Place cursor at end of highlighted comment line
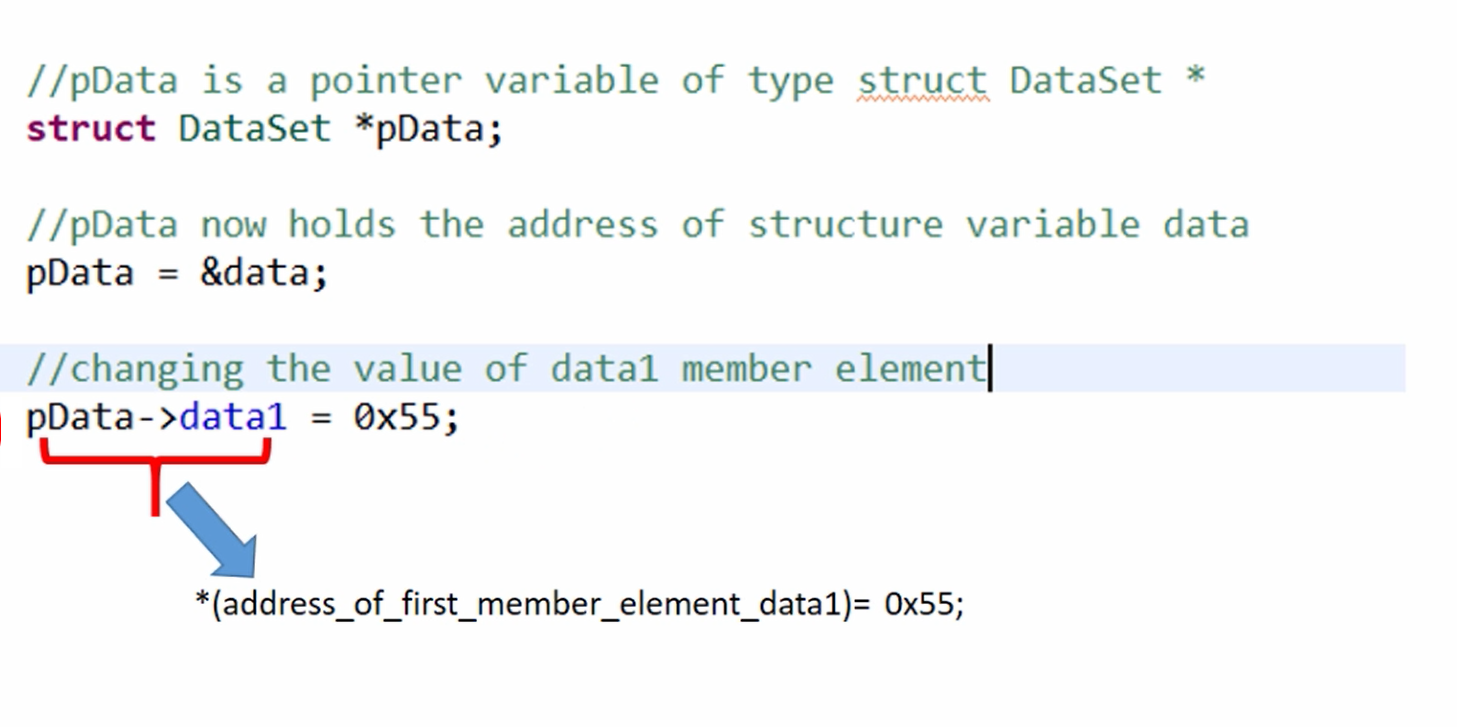The height and width of the screenshot is (727, 1457). 989,369
